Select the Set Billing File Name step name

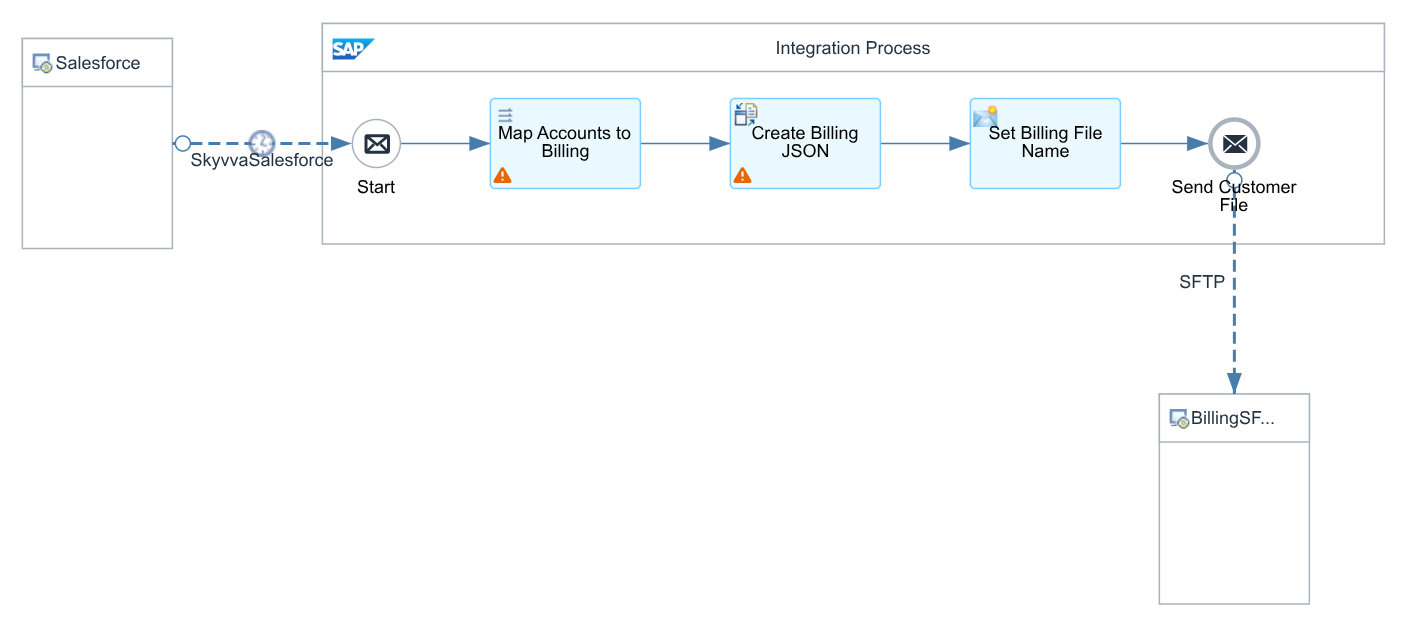(1045, 142)
